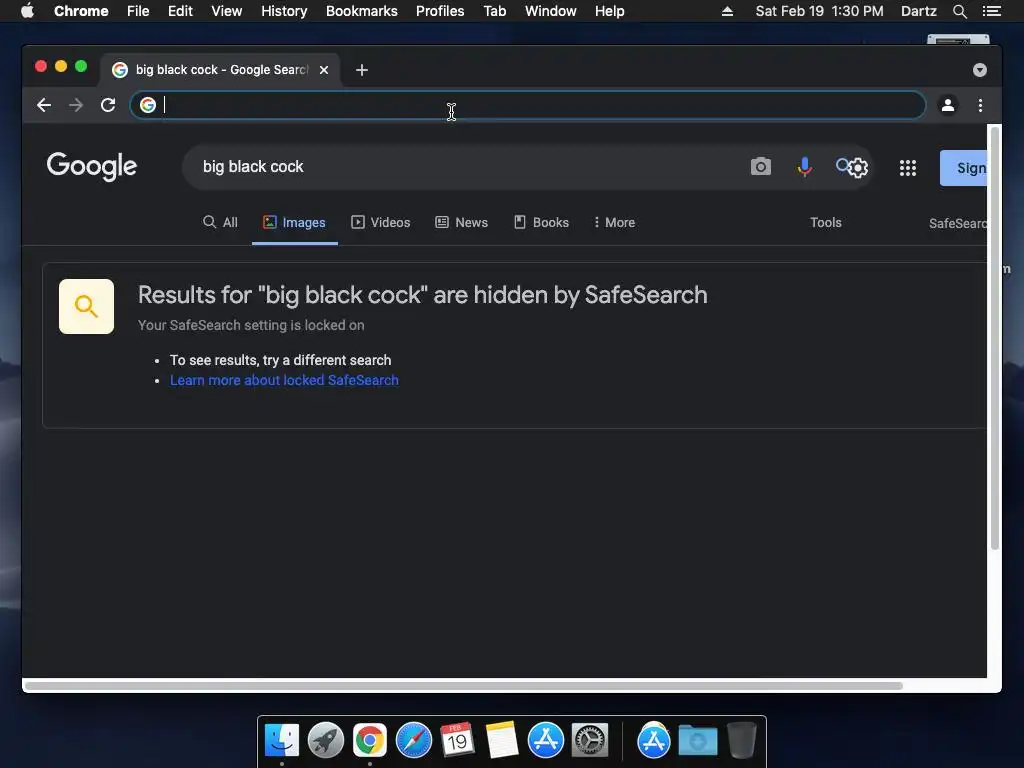The height and width of the screenshot is (768, 1024).
Task: Open the Google apps grid
Action: (x=908, y=168)
